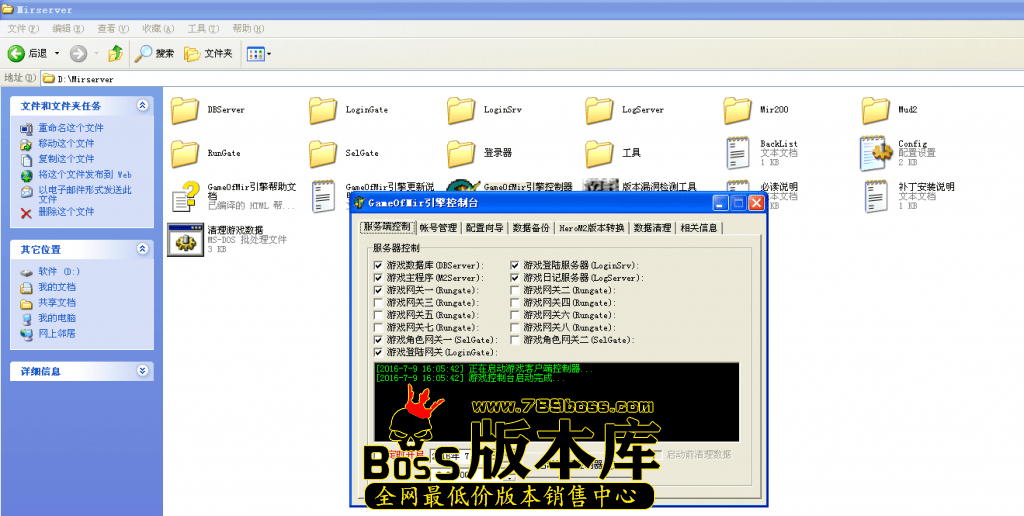The width and height of the screenshot is (1024, 516).
Task: Open the Config settings file
Action: coord(876,152)
